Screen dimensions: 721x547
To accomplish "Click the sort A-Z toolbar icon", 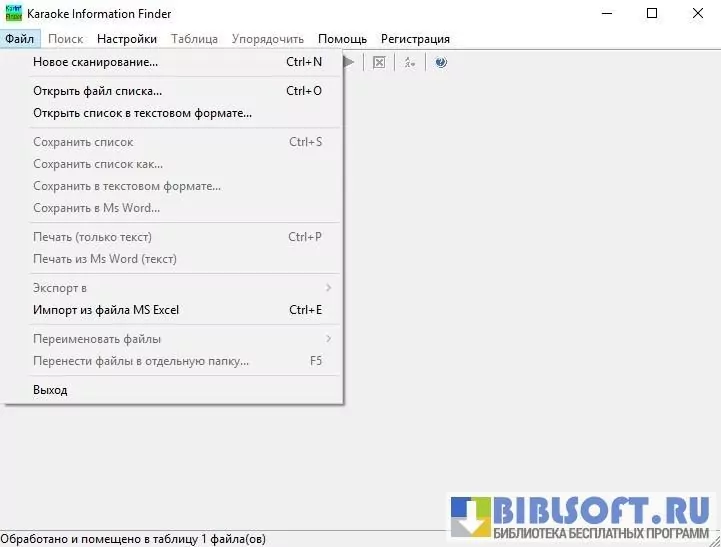I will point(410,62).
